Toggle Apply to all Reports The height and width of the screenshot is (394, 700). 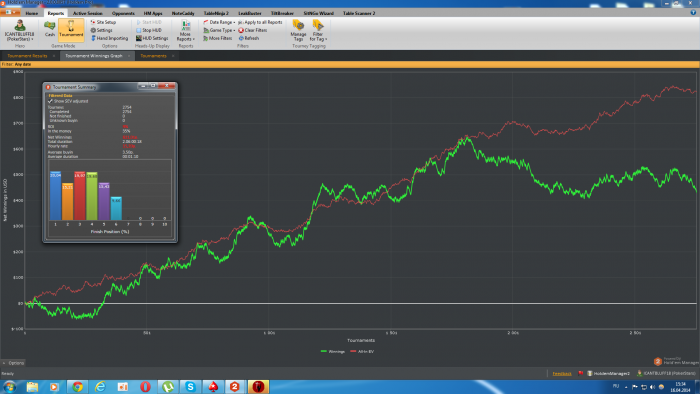pyautogui.click(x=260, y=22)
